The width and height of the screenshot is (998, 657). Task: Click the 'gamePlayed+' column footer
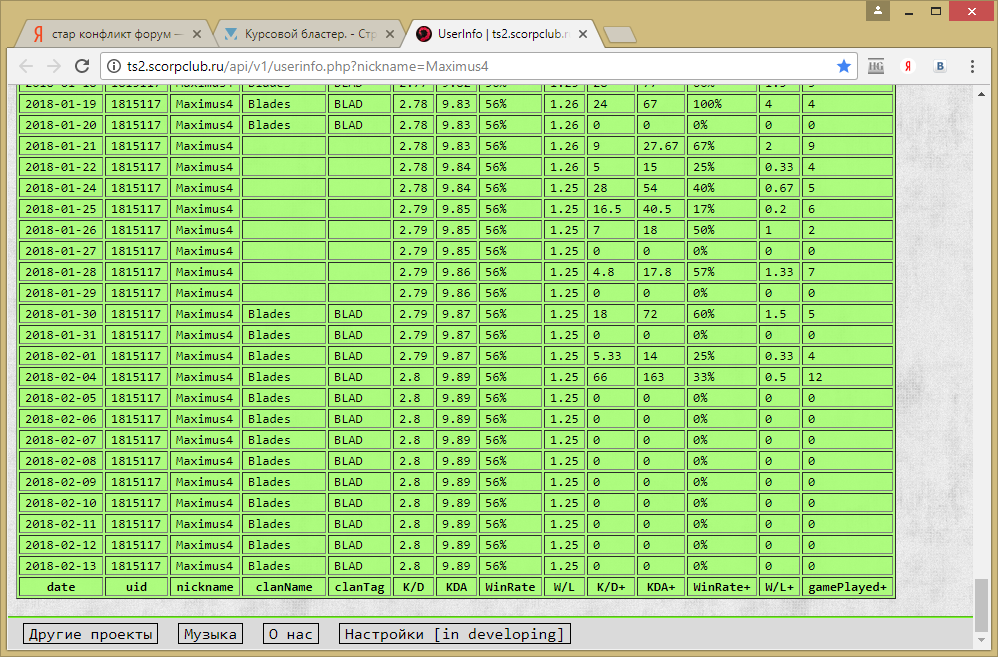[x=848, y=587]
